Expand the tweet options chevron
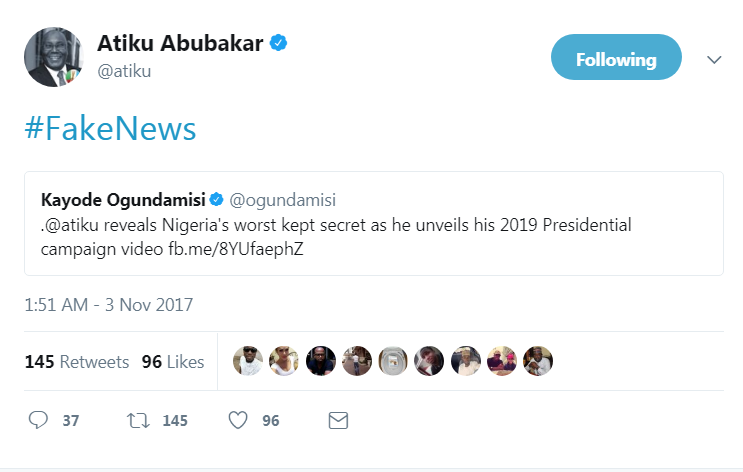Image resolution: width=743 pixels, height=472 pixels. [x=714, y=60]
